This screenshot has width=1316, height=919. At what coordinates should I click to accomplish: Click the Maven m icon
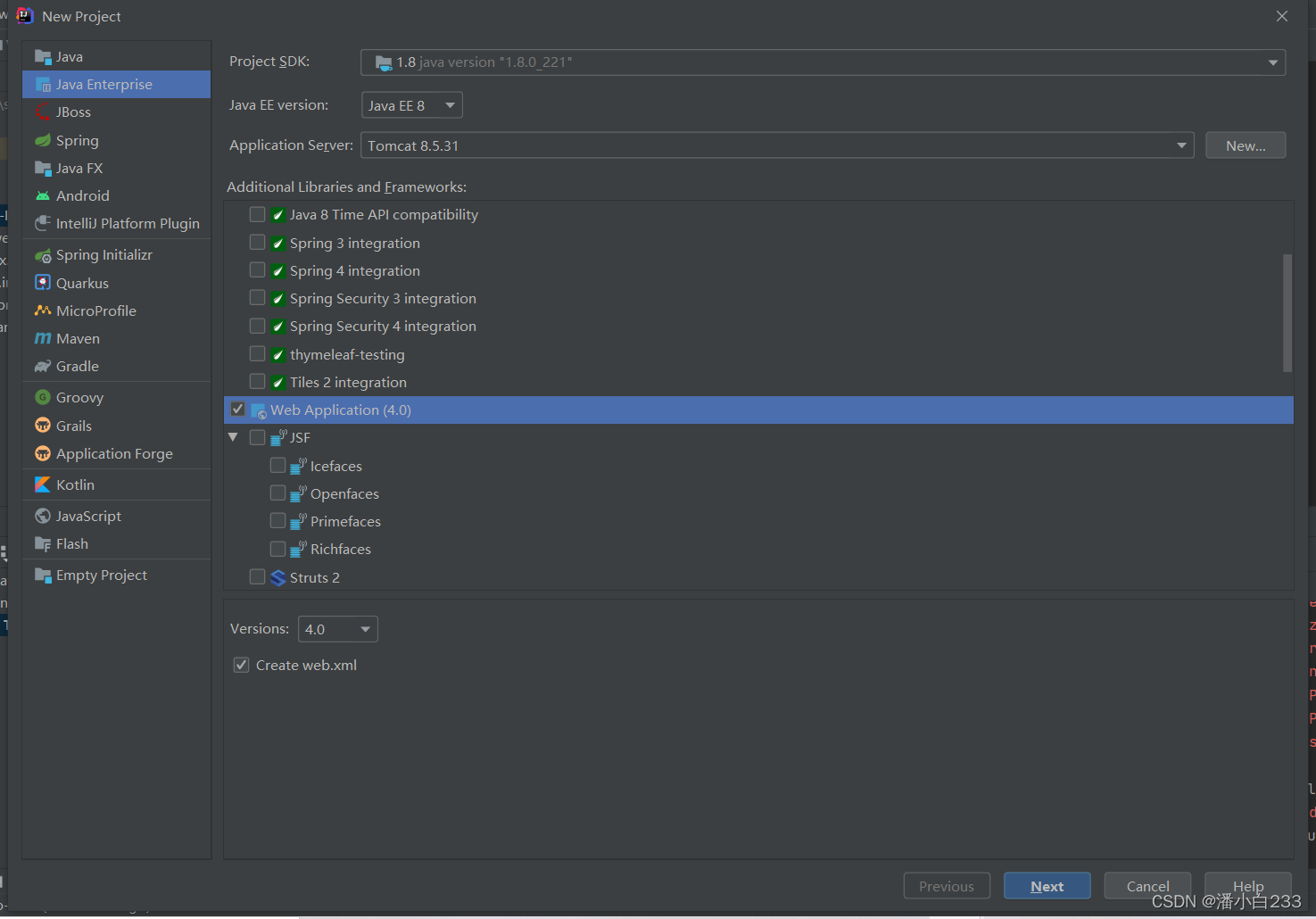43,339
